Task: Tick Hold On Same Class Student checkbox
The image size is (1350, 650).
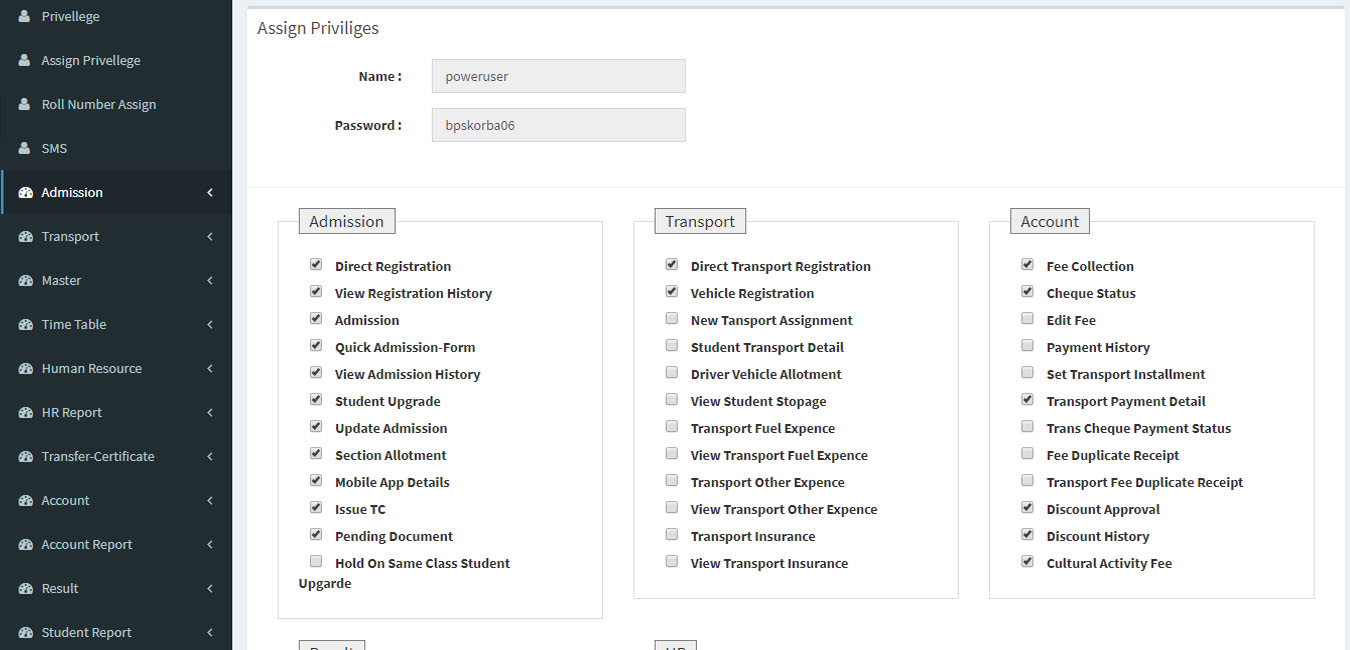Action: [316, 562]
